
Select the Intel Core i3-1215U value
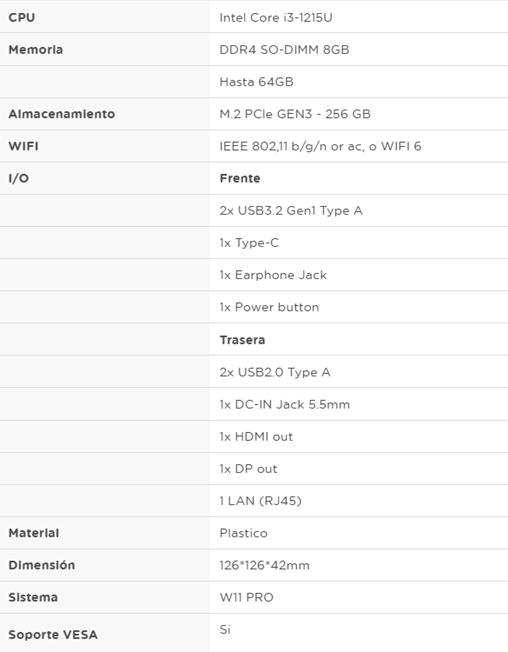(x=276, y=17)
